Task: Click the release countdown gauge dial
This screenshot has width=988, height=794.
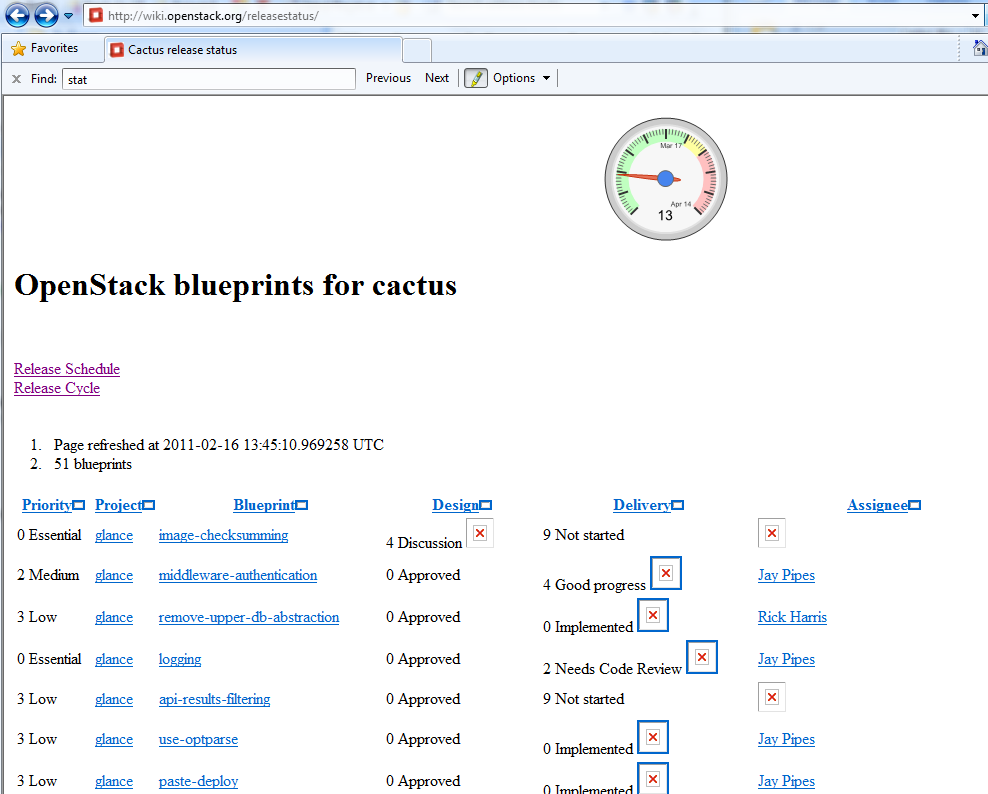Action: pyautogui.click(x=666, y=179)
